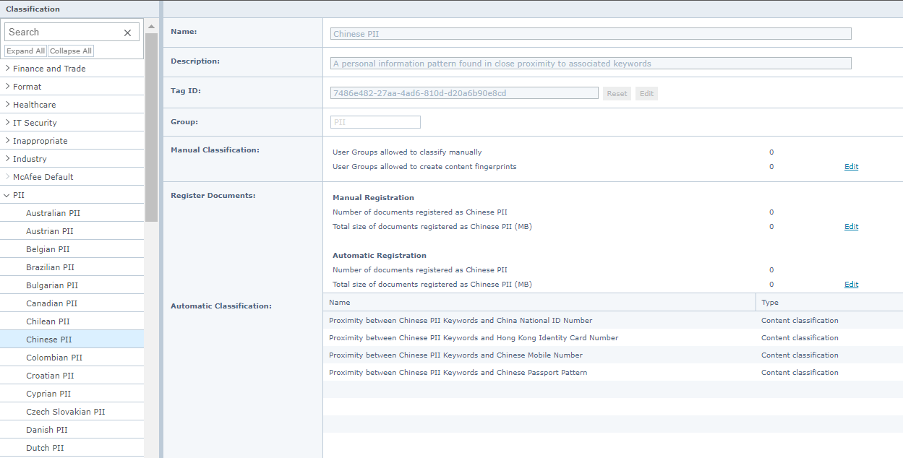The width and height of the screenshot is (904, 458).
Task: Expand the McAfee Default category
Action: tap(8, 177)
